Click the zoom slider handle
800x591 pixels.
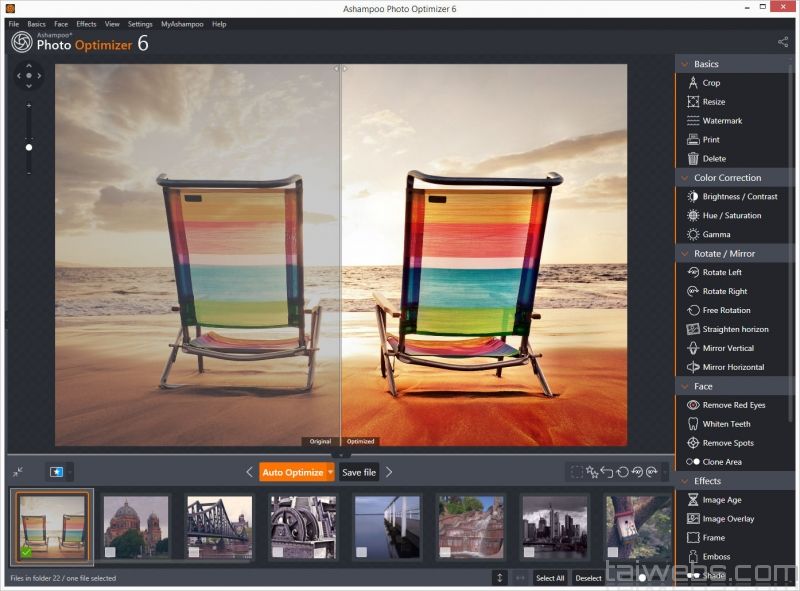click(x=28, y=147)
